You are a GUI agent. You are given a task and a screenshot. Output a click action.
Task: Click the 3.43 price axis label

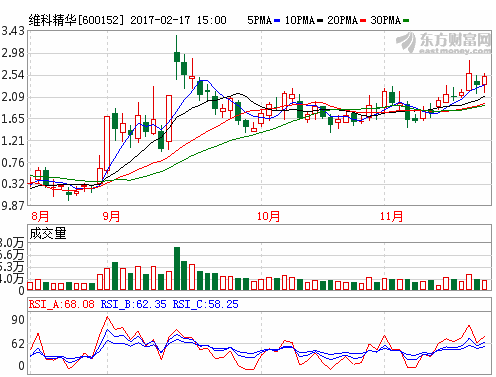tap(13, 31)
